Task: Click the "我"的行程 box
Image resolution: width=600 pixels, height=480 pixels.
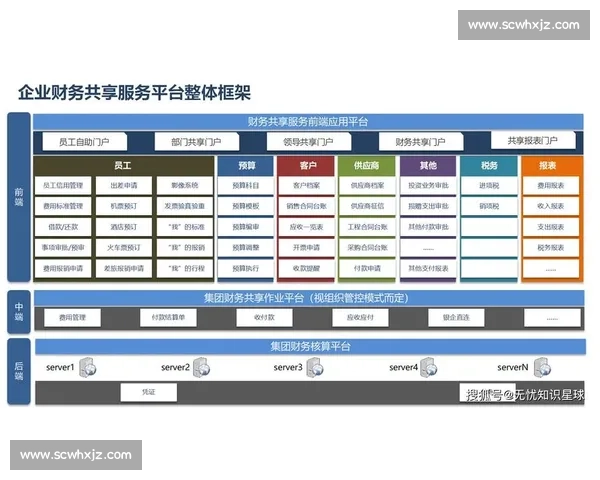Action: point(185,268)
